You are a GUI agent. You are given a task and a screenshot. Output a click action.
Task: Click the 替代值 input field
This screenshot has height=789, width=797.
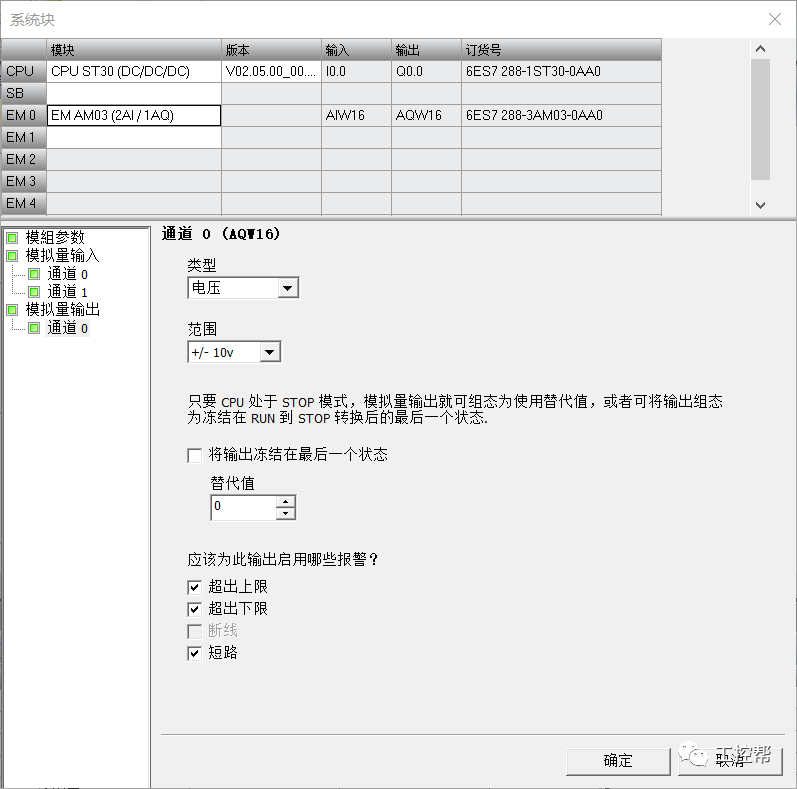point(243,507)
